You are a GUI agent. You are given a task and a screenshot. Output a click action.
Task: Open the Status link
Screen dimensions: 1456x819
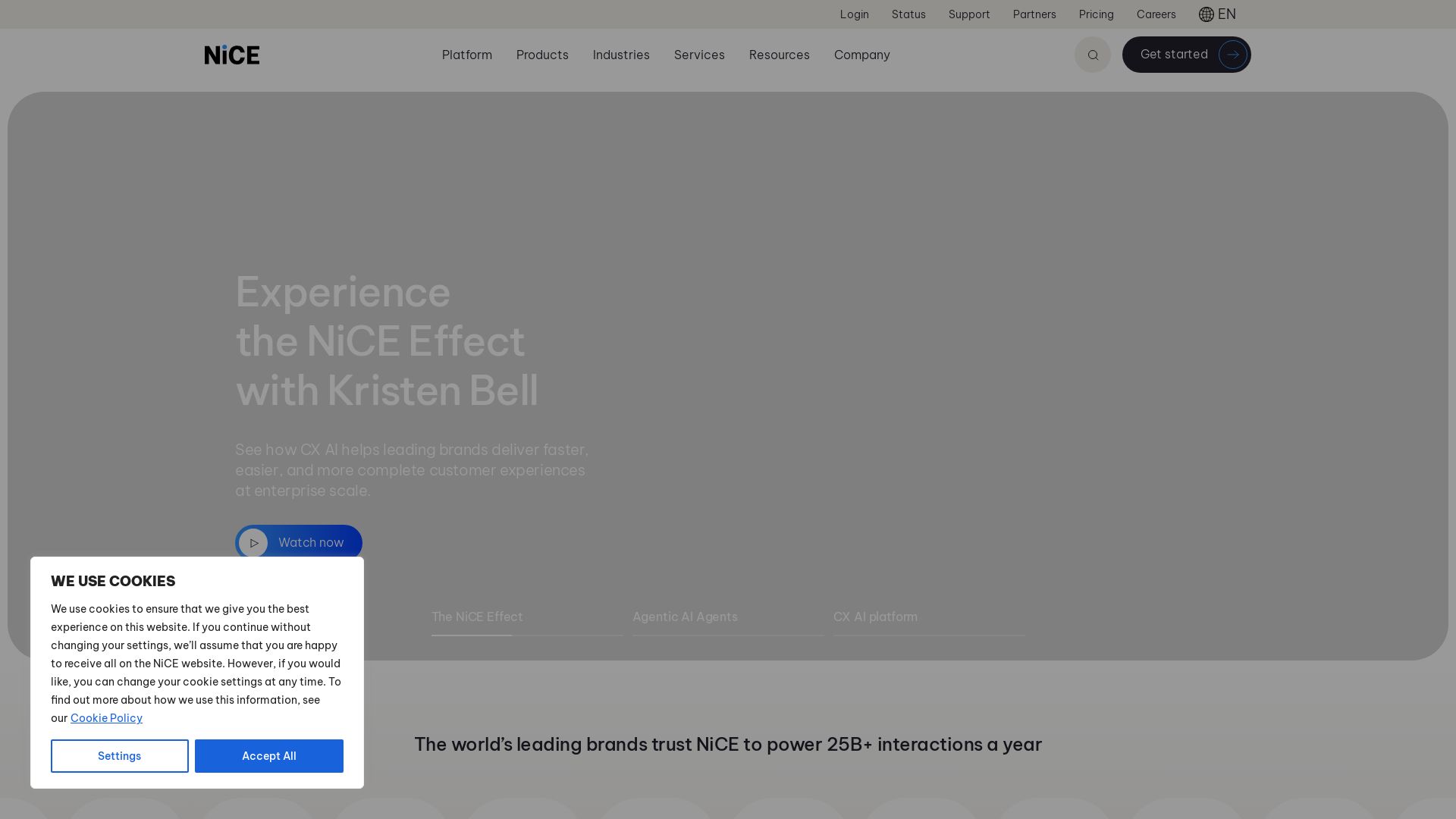coord(908,14)
